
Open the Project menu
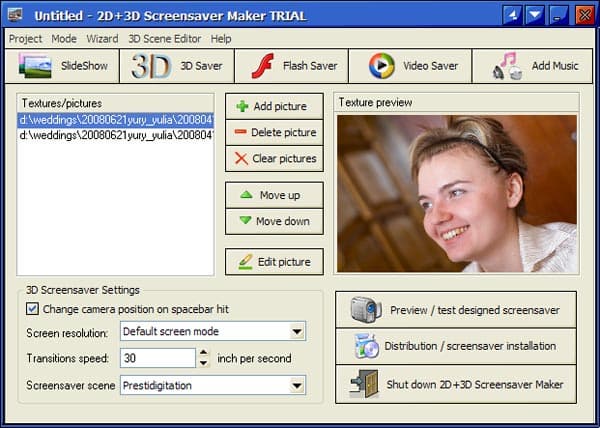25,39
